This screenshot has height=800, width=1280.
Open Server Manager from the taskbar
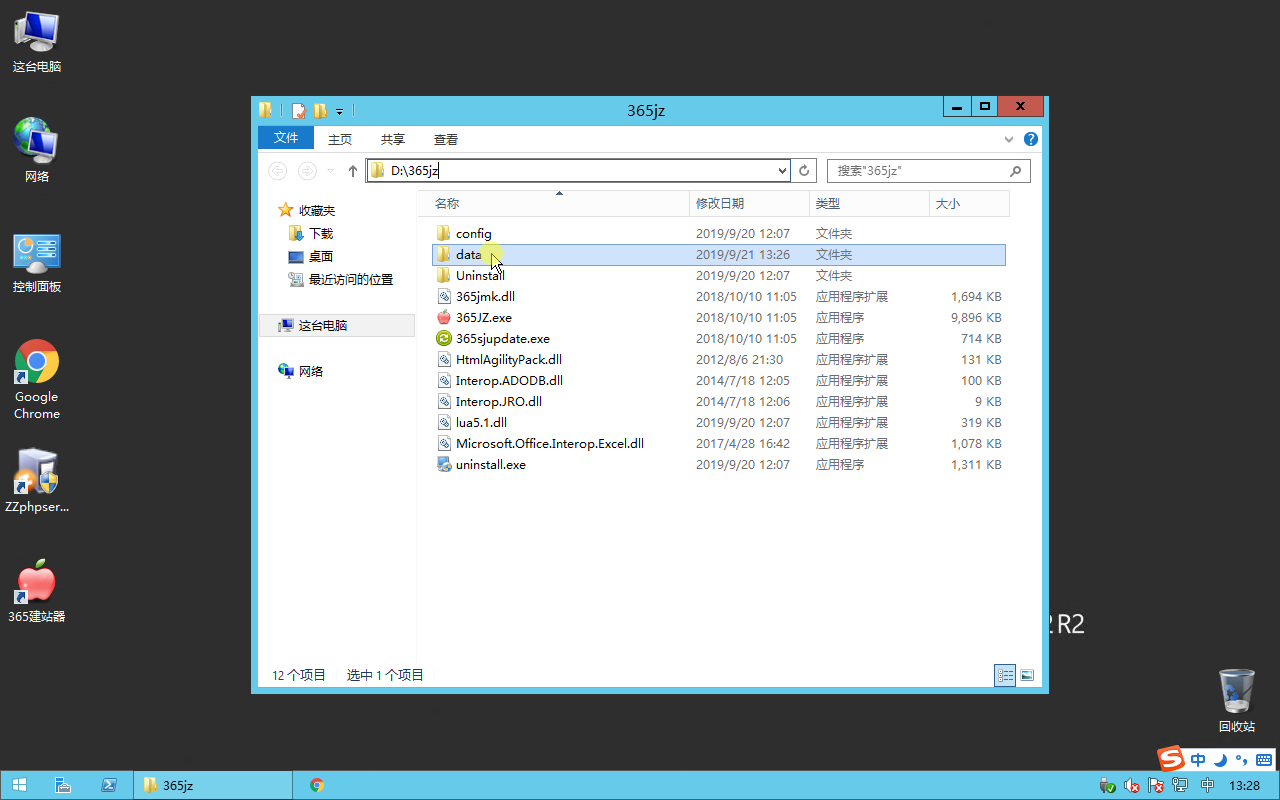[x=62, y=785]
